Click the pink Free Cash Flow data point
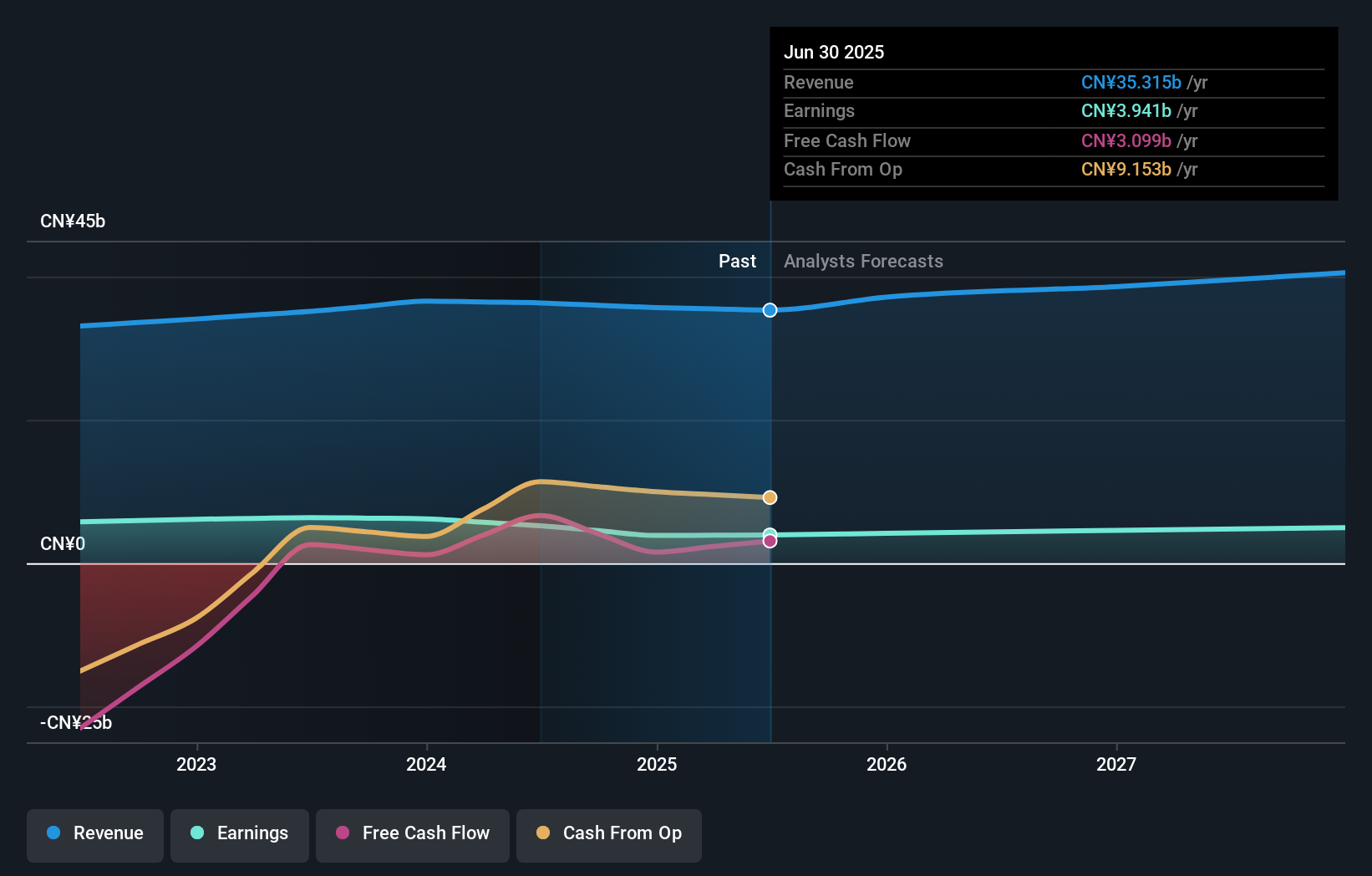The width and height of the screenshot is (1372, 876). [x=770, y=541]
